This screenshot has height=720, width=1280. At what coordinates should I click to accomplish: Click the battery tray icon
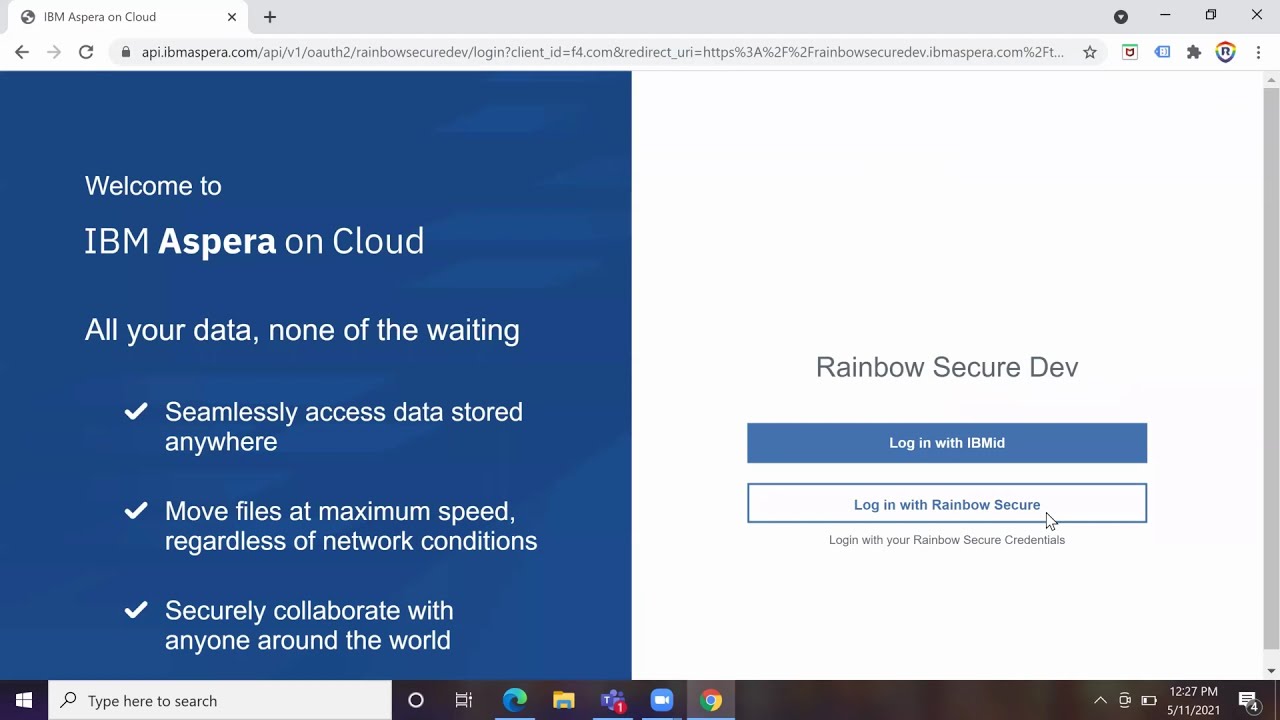click(1149, 700)
